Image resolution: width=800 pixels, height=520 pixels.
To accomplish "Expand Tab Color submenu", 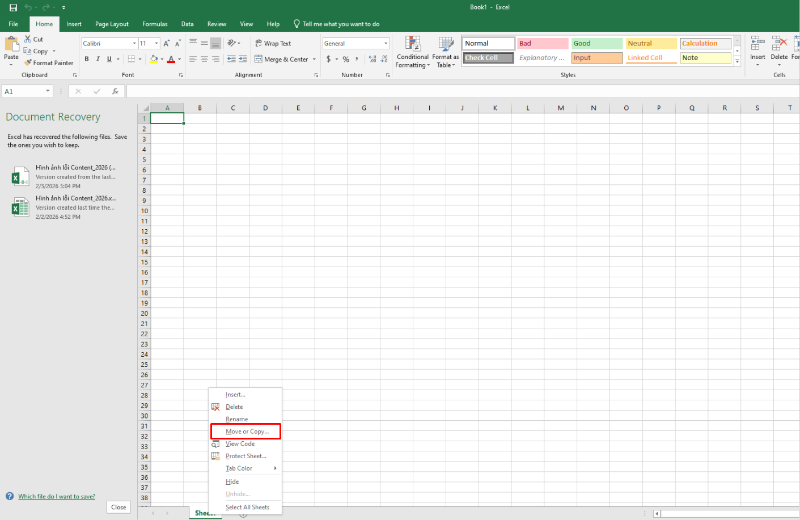I will (246, 468).
